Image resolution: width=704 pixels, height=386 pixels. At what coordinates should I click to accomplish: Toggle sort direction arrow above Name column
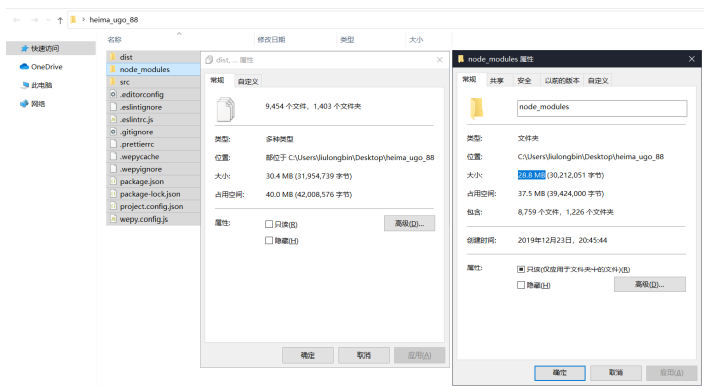click(x=179, y=34)
